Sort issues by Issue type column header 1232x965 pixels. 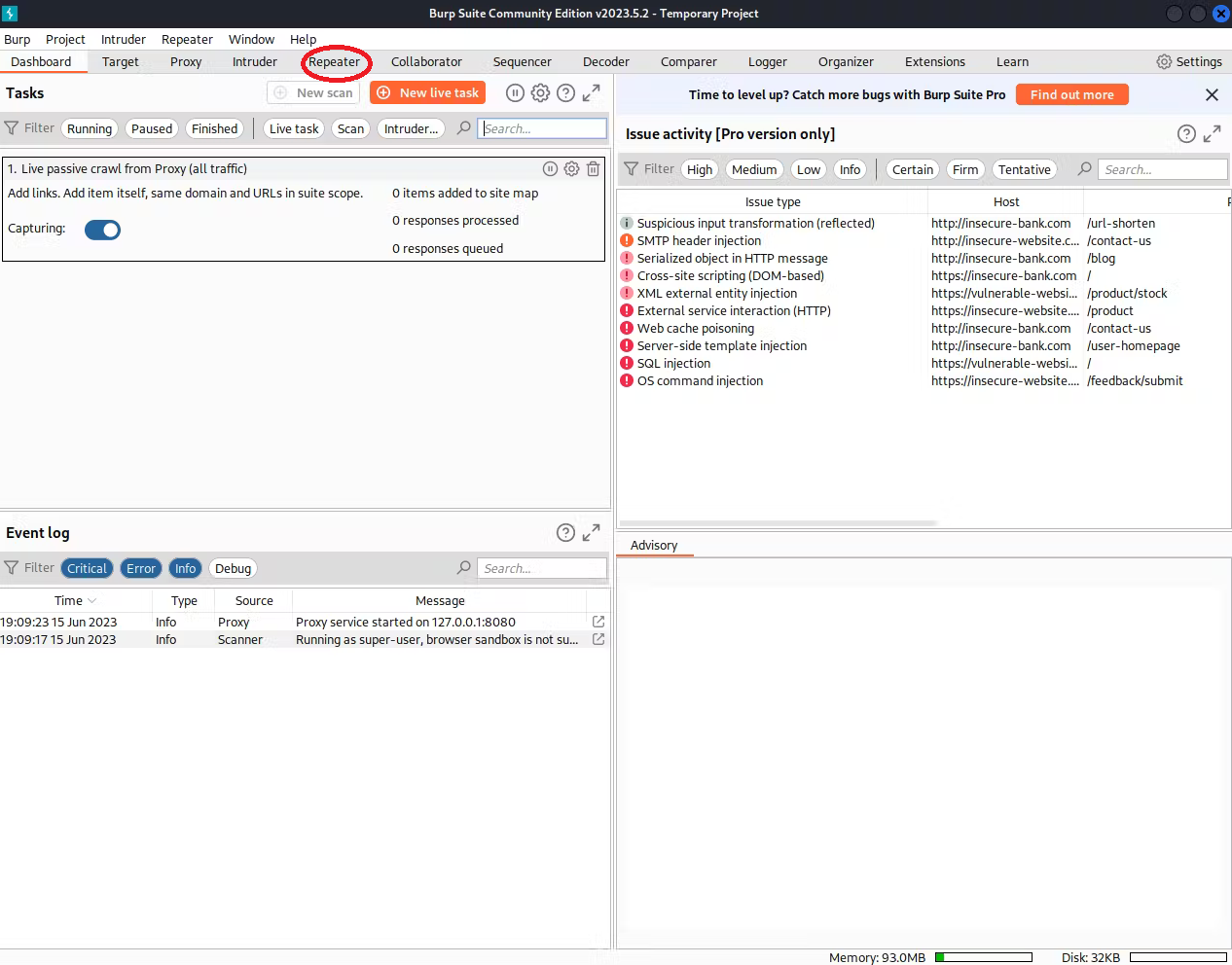[x=773, y=201]
